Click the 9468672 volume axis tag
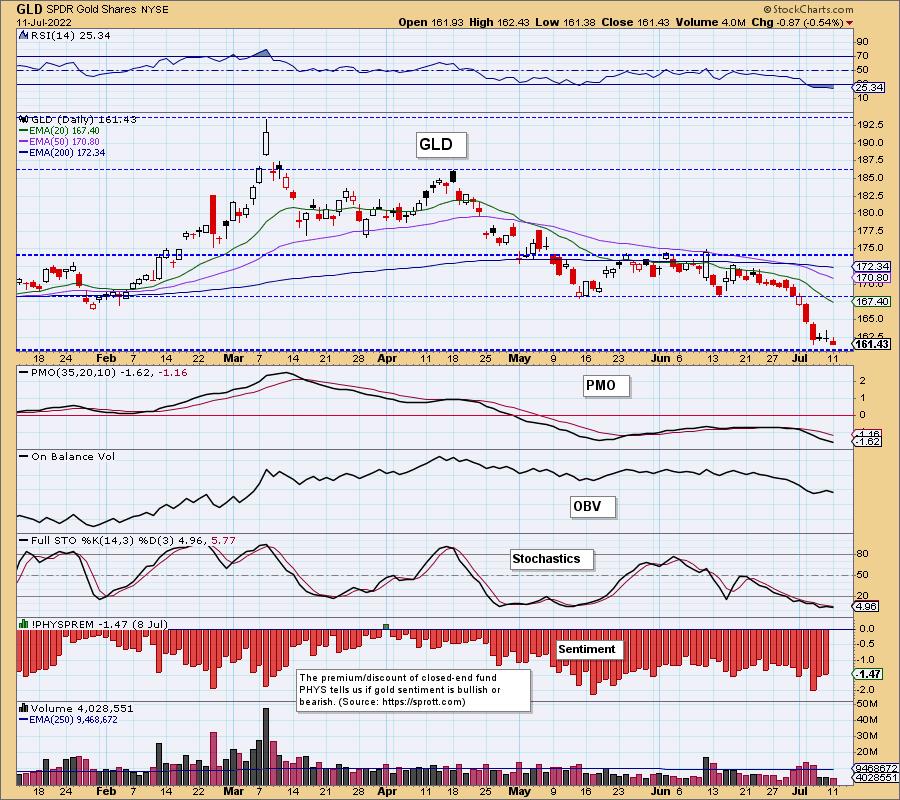Viewport: 900px width, 800px height. tap(875, 768)
